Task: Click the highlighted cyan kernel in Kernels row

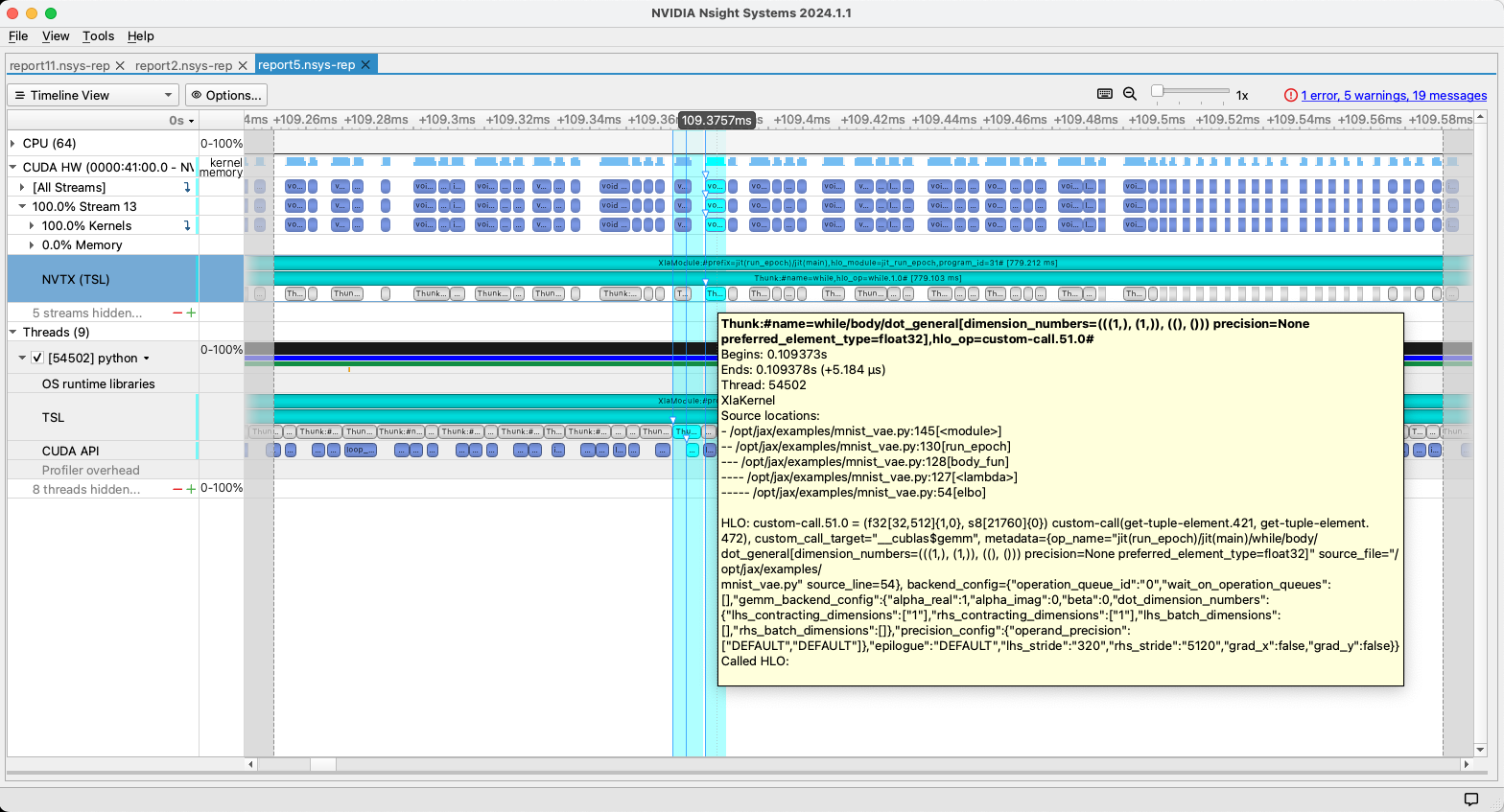Action: click(715, 224)
